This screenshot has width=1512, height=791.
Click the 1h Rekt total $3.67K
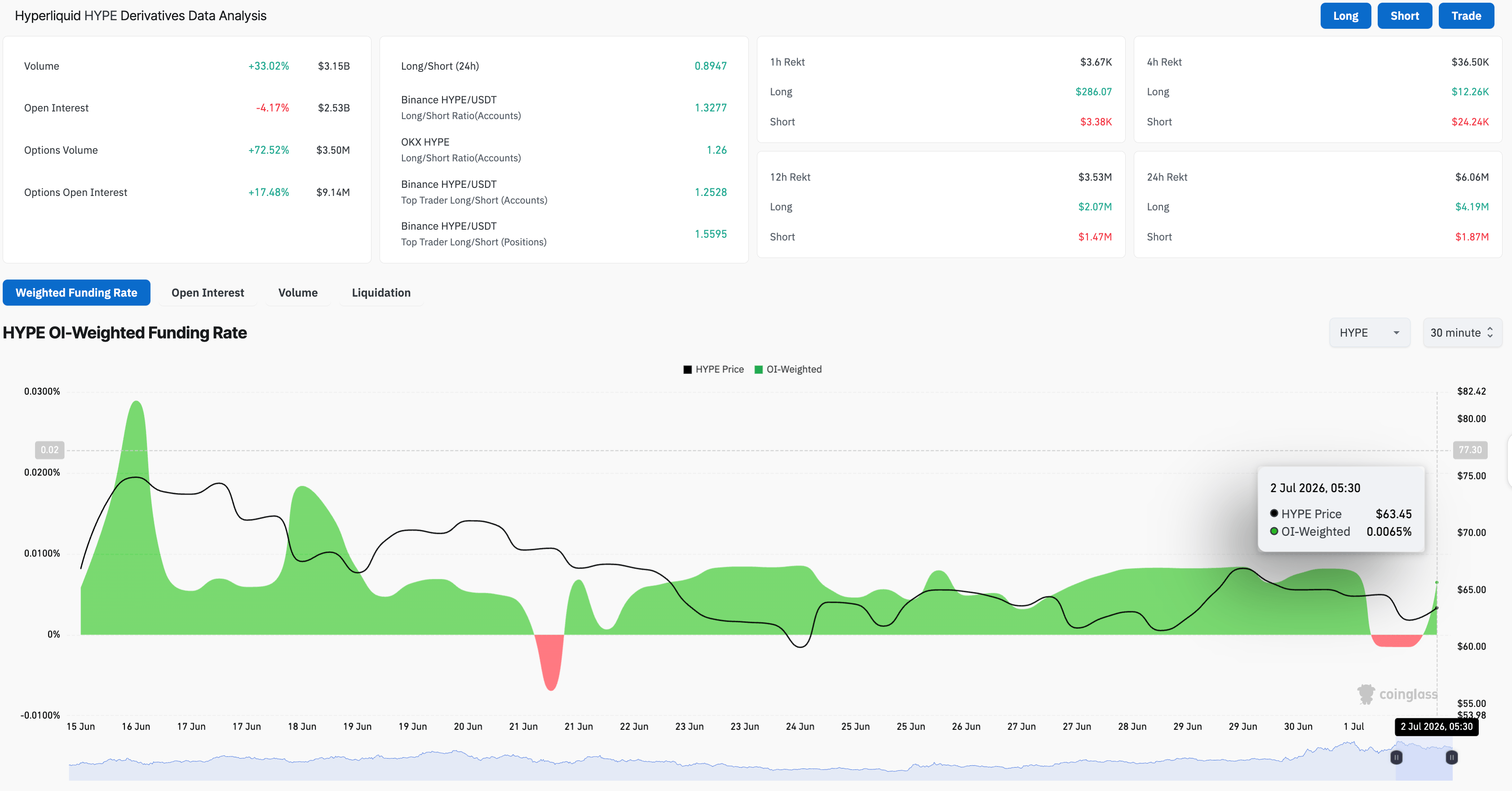pos(1096,62)
